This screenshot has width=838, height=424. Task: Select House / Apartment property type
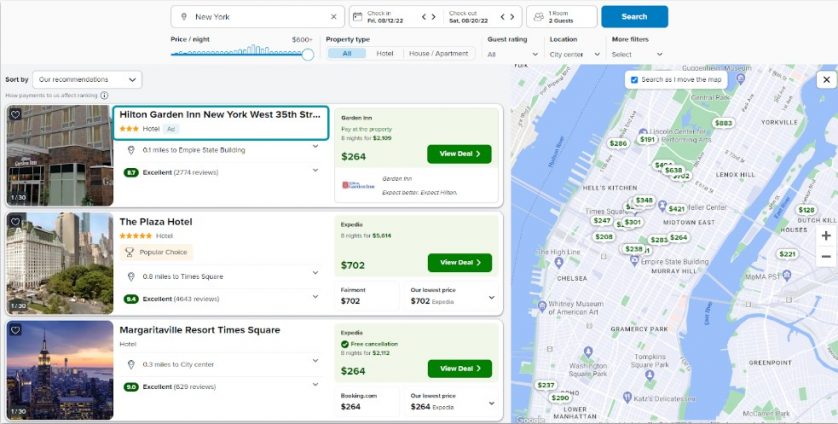coord(438,53)
